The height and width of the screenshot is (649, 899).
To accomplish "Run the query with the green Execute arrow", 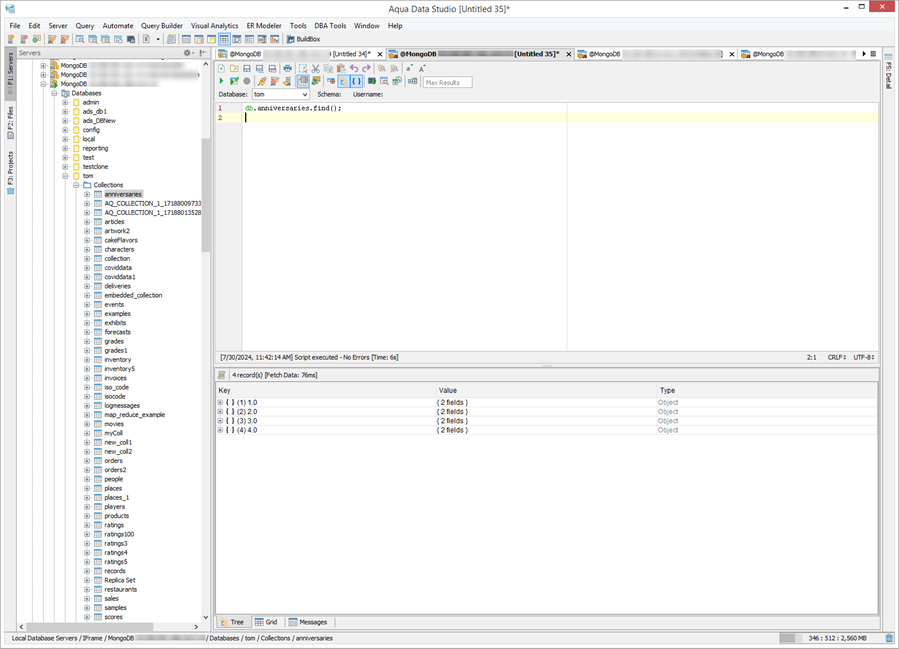I will tap(221, 81).
